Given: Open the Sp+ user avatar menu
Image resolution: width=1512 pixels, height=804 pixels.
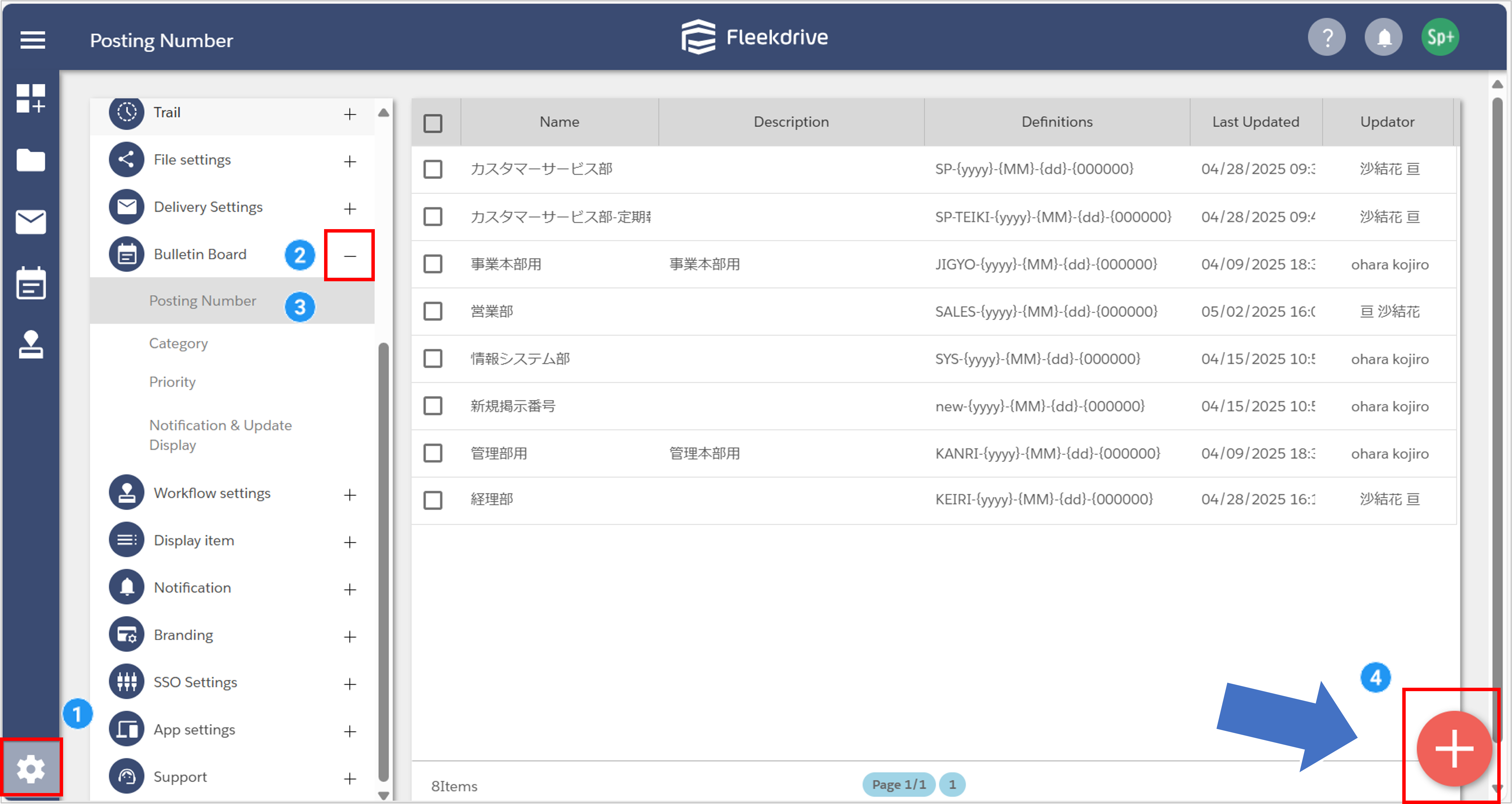Looking at the screenshot, I should click(1440, 38).
